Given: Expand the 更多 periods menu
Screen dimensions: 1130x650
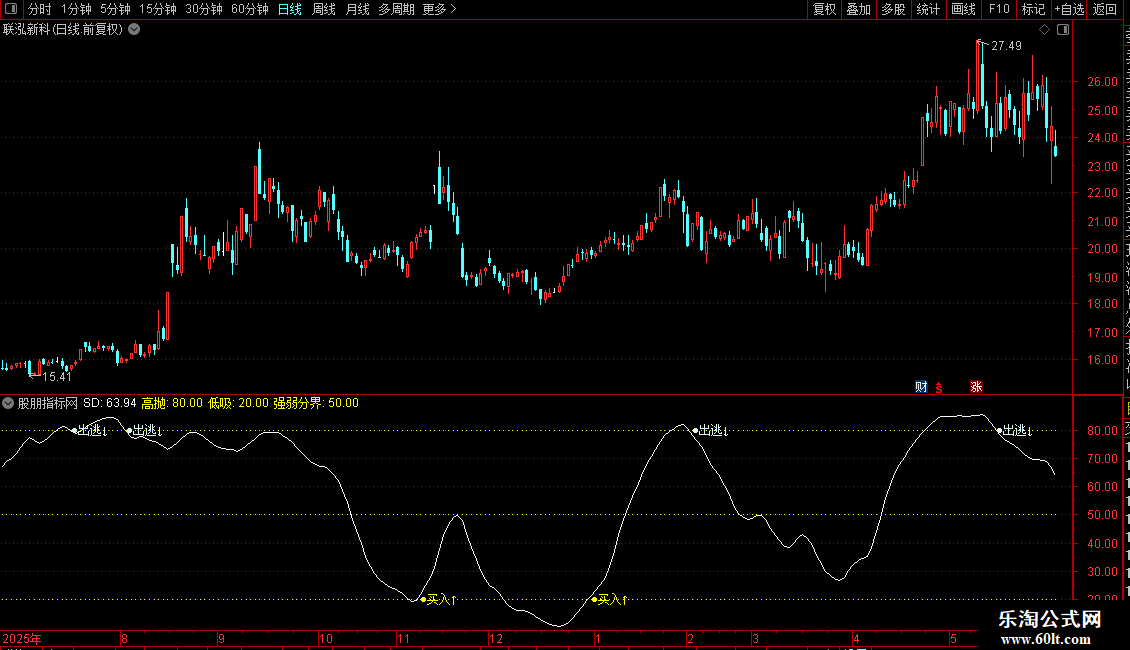Looking at the screenshot, I should click(440, 9).
